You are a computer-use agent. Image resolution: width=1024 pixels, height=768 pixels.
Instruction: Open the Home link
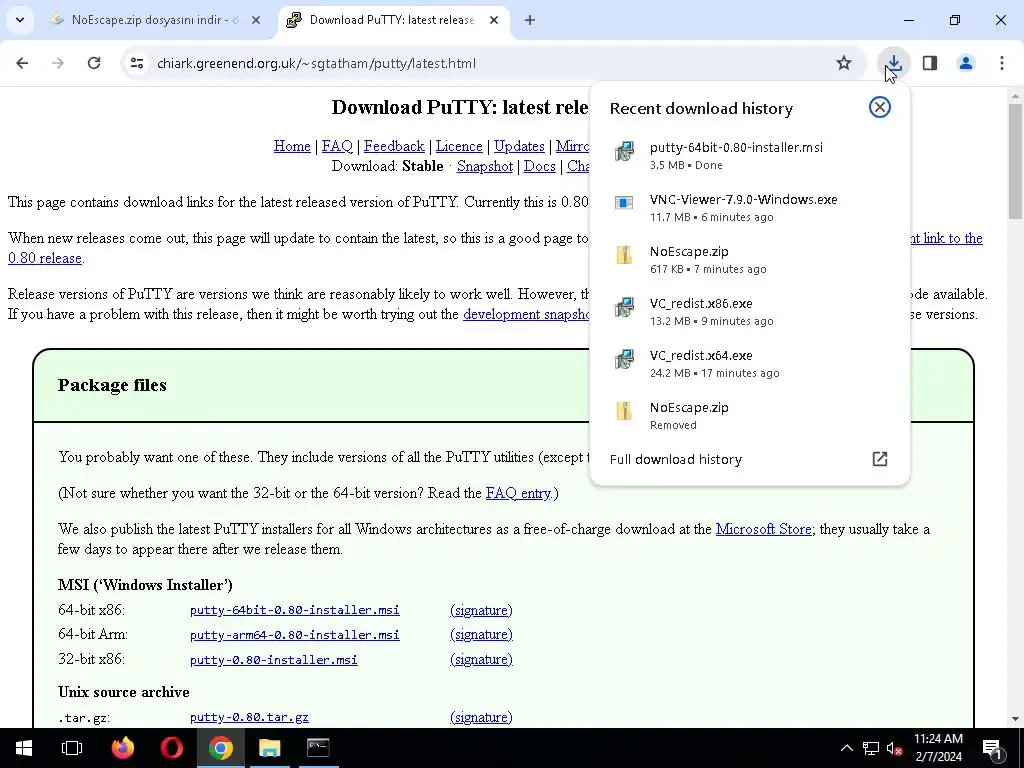[x=292, y=146]
